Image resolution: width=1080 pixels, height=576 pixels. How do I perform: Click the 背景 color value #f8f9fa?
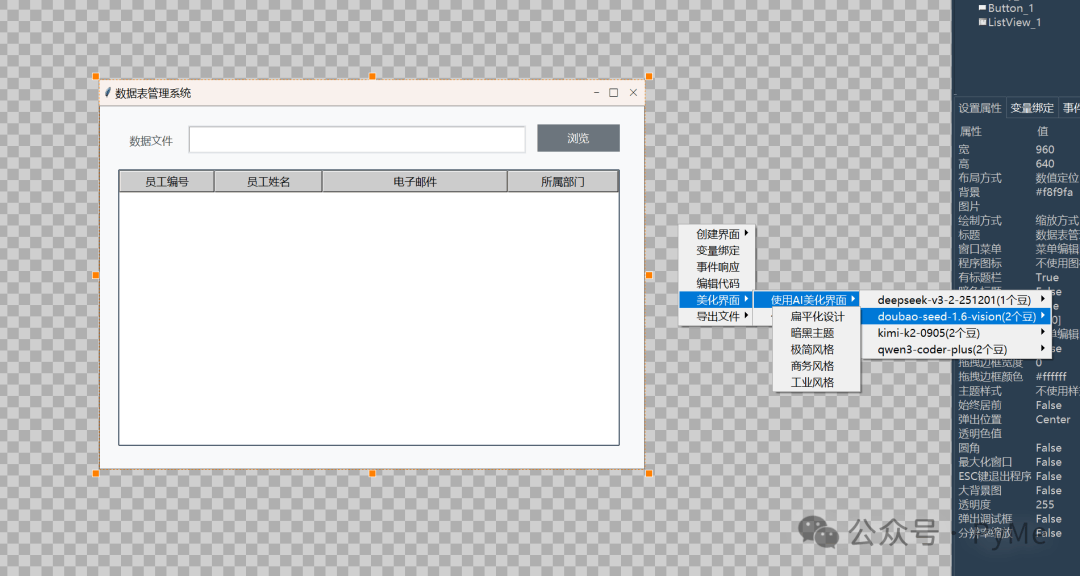pos(1054,192)
